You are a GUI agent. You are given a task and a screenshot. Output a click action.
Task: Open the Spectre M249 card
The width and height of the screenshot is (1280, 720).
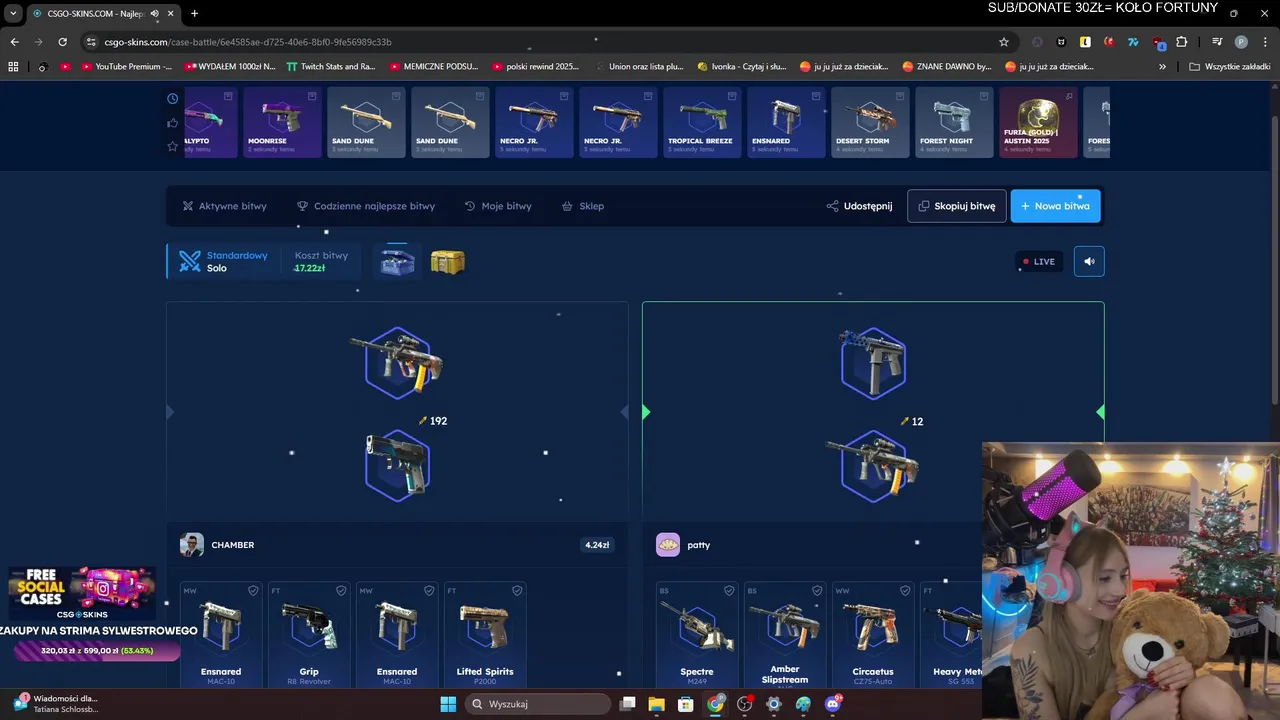(697, 634)
